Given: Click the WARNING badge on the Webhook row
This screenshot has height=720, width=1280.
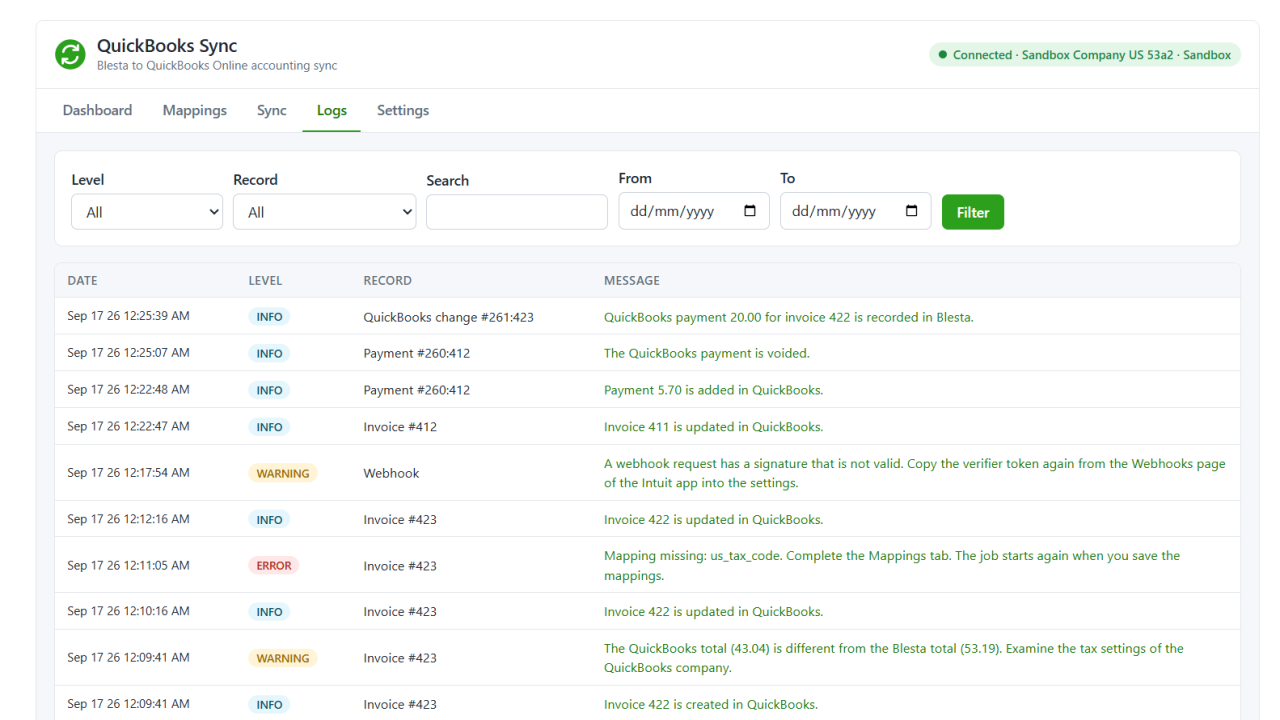Looking at the screenshot, I should coord(283,473).
